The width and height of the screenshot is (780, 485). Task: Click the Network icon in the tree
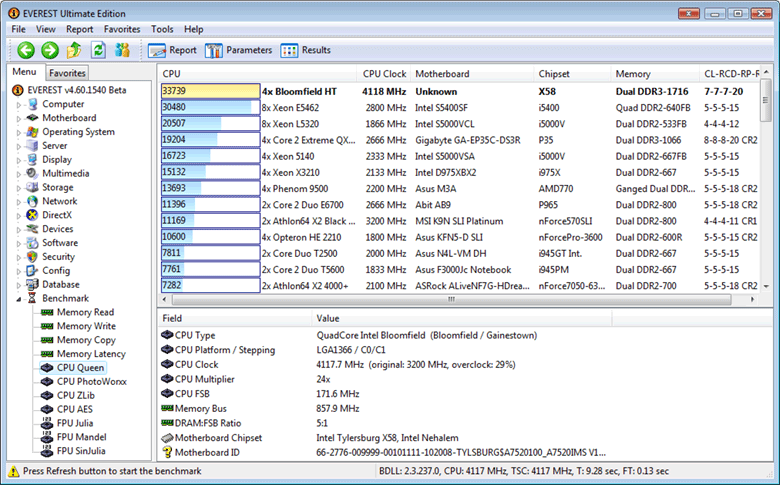pos(33,201)
